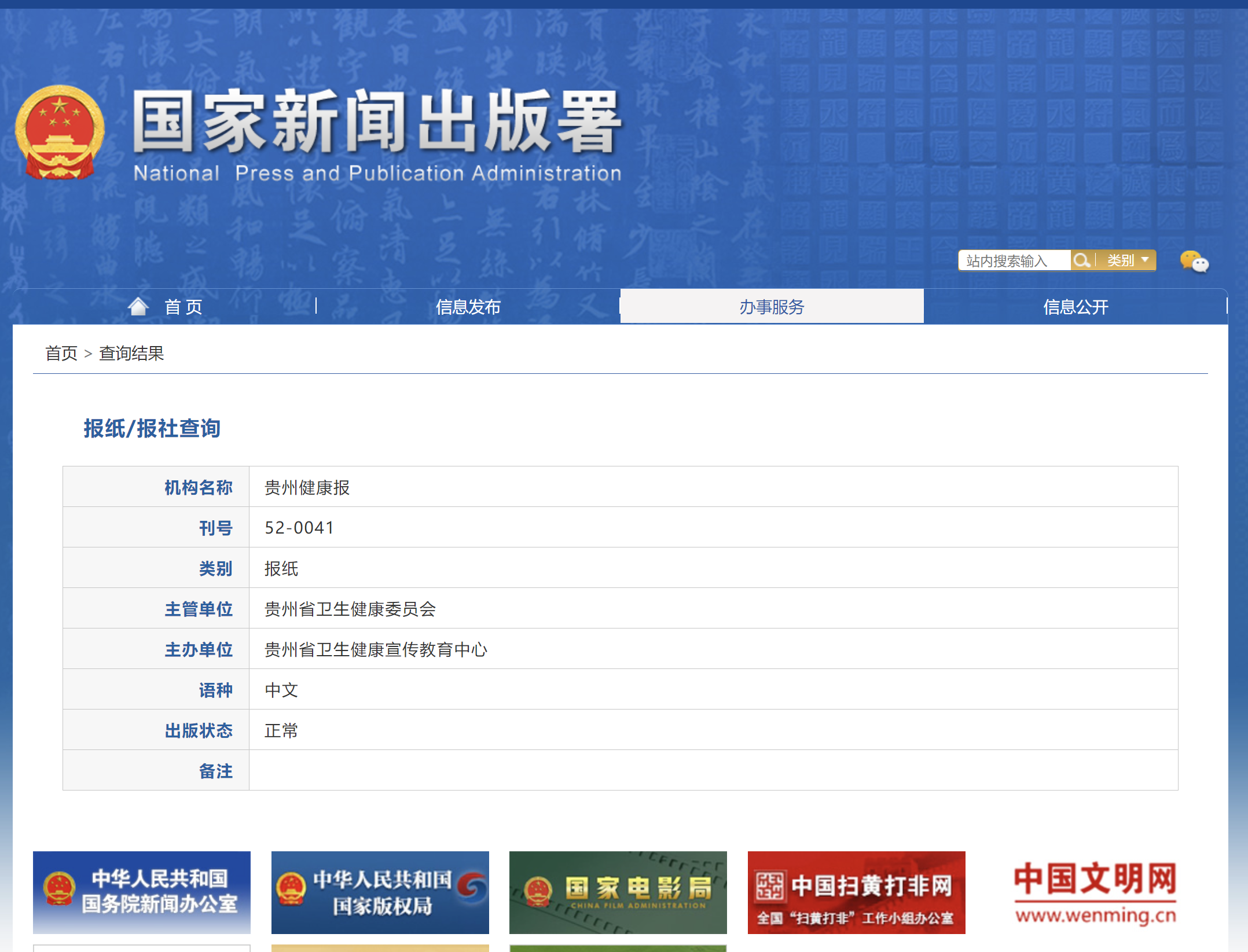Expand the 类别 search dropdown
The width and height of the screenshot is (1248, 952).
point(1127,260)
